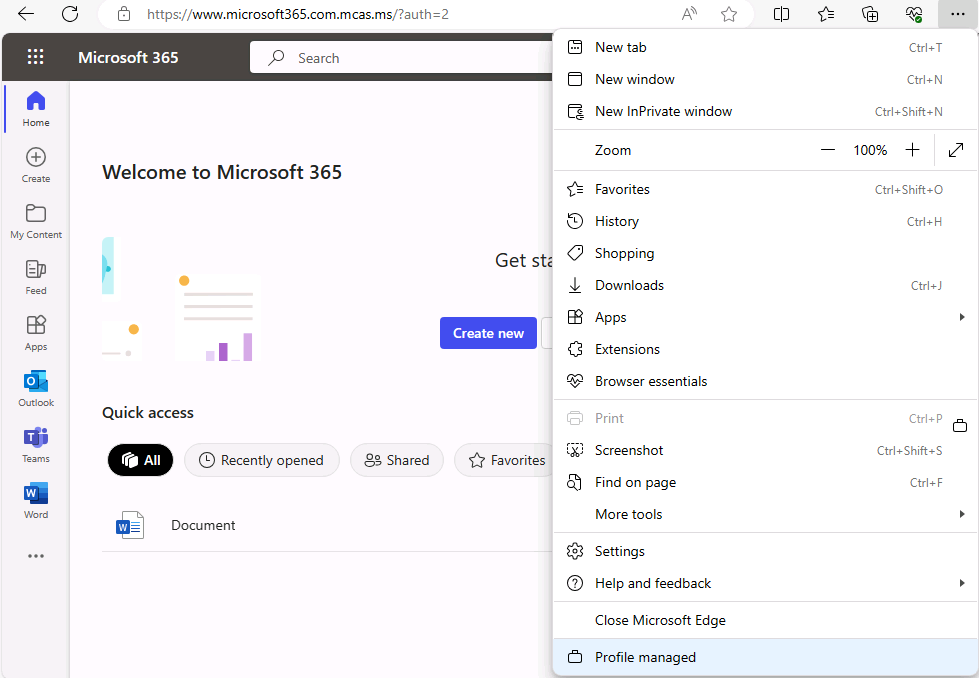Open Create in the left sidebar
This screenshot has width=979, height=678.
pyautogui.click(x=36, y=165)
